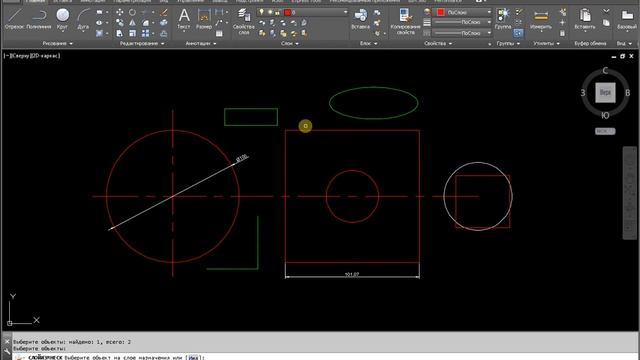Activate the rectangular Array tool
This screenshot has width=640, height=360.
click(x=146, y=33)
